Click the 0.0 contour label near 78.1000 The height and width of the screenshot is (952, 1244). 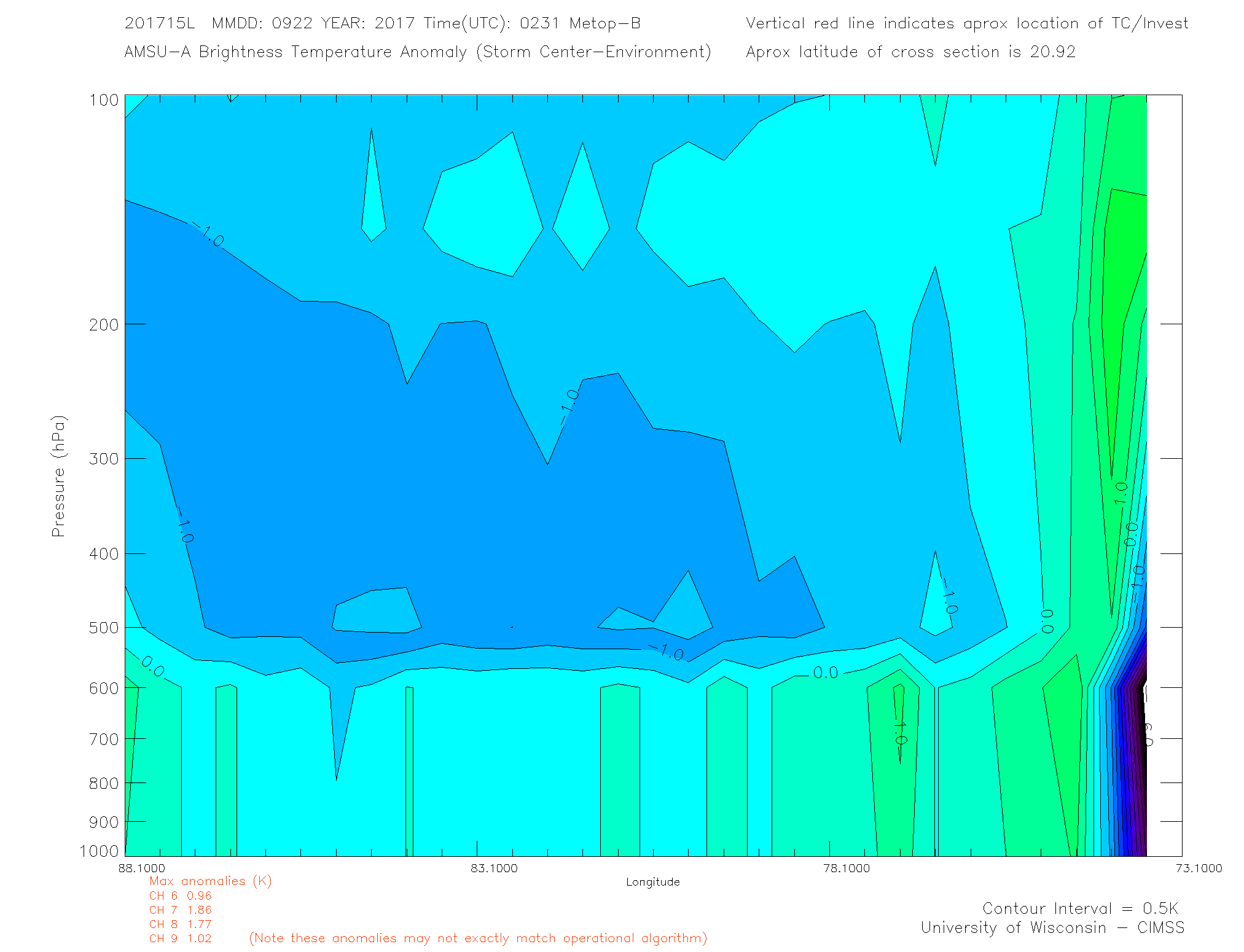coord(825,673)
